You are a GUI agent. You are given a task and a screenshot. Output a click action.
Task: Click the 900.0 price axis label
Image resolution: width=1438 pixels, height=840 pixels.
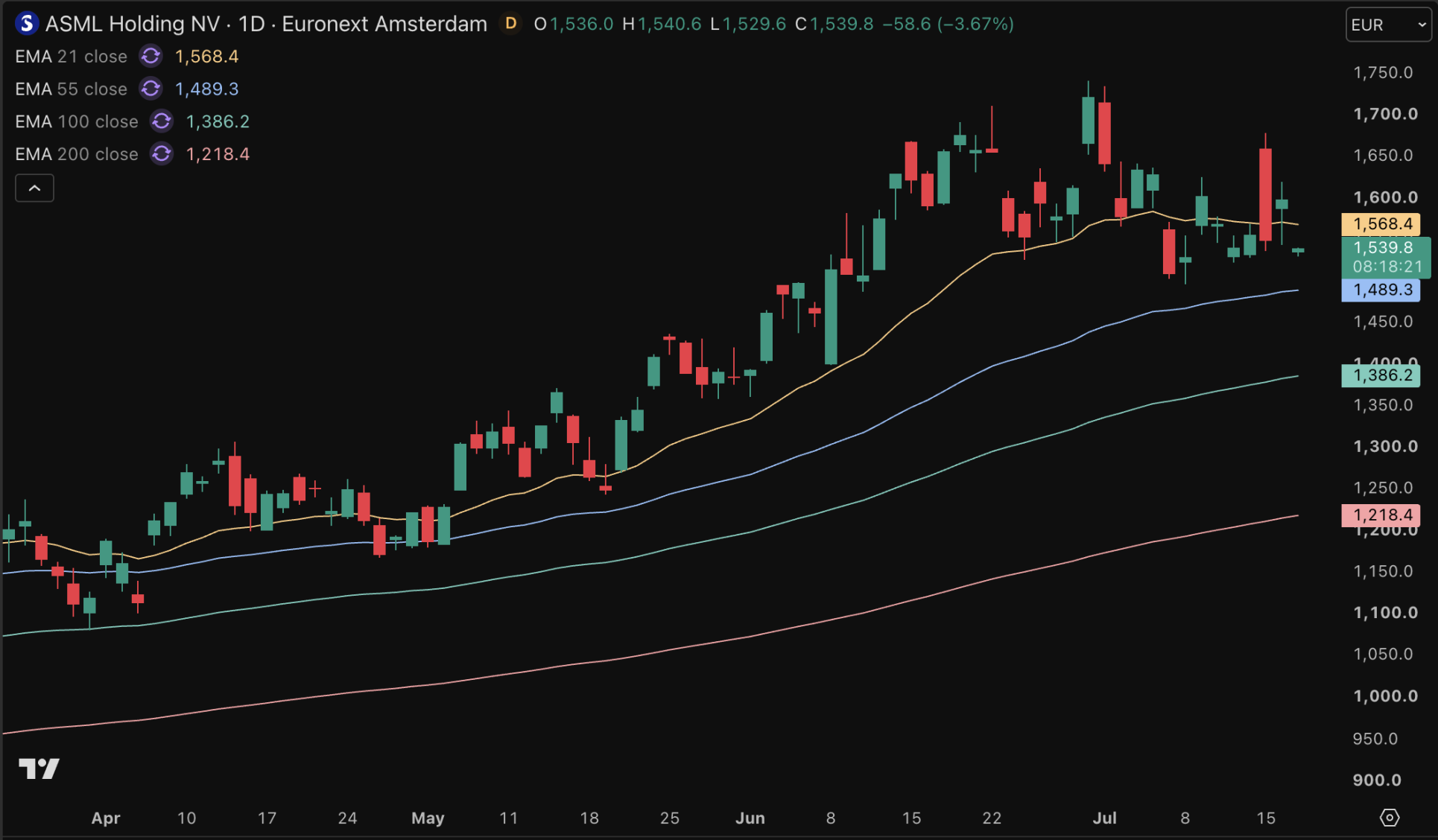pos(1377,780)
